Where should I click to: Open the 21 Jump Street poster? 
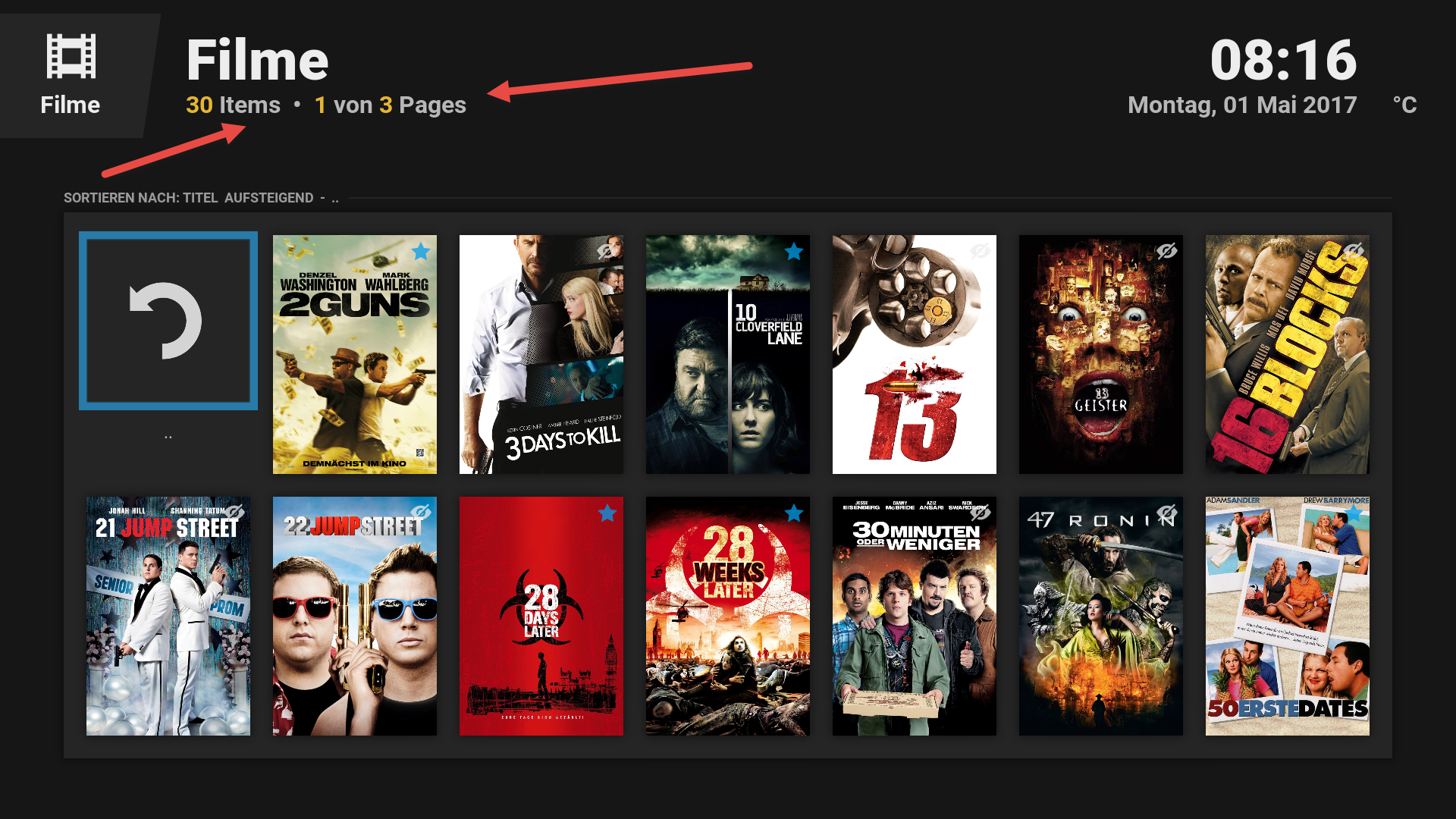[168, 616]
